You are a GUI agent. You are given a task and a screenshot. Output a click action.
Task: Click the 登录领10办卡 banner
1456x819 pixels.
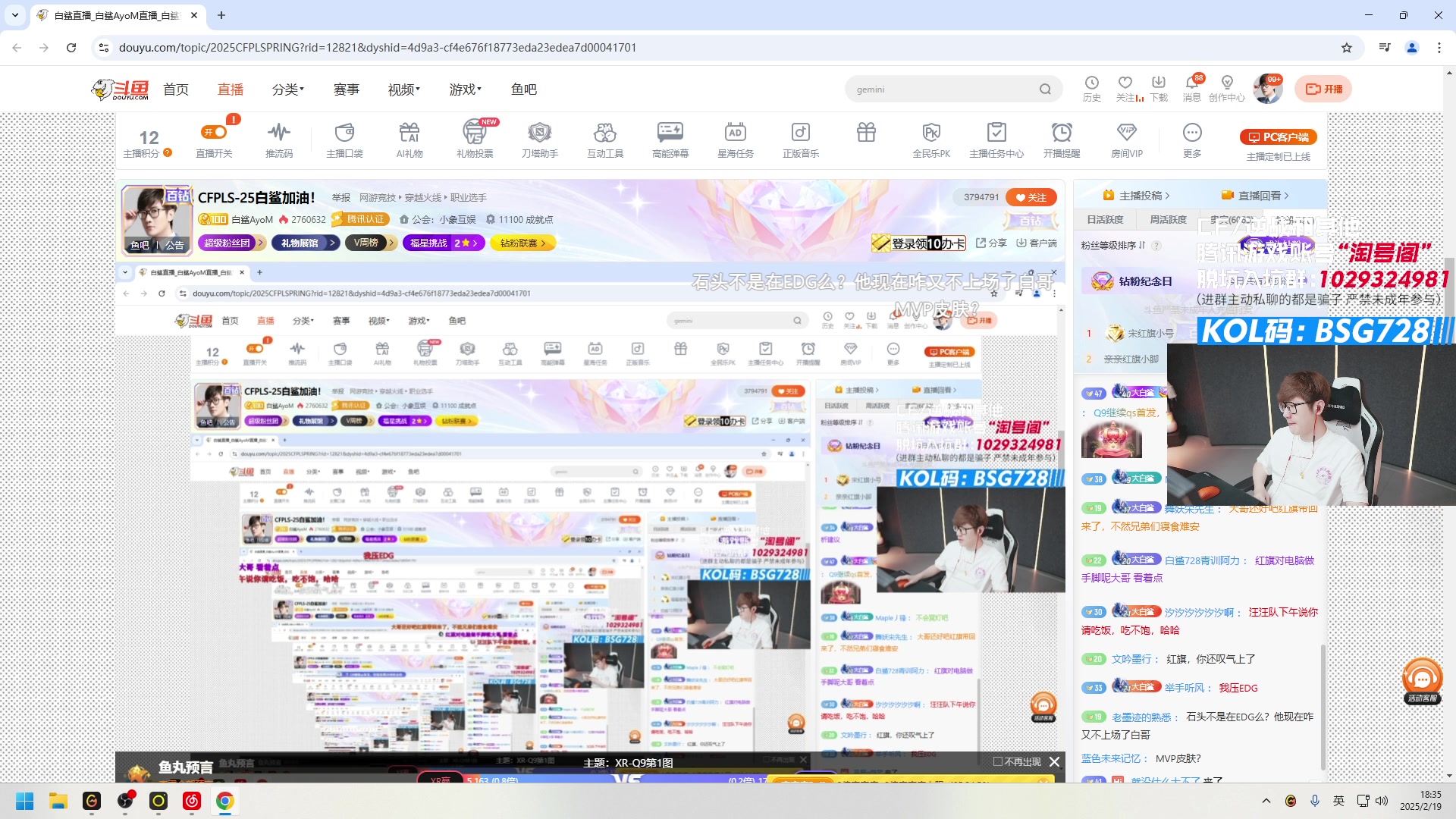click(x=918, y=243)
